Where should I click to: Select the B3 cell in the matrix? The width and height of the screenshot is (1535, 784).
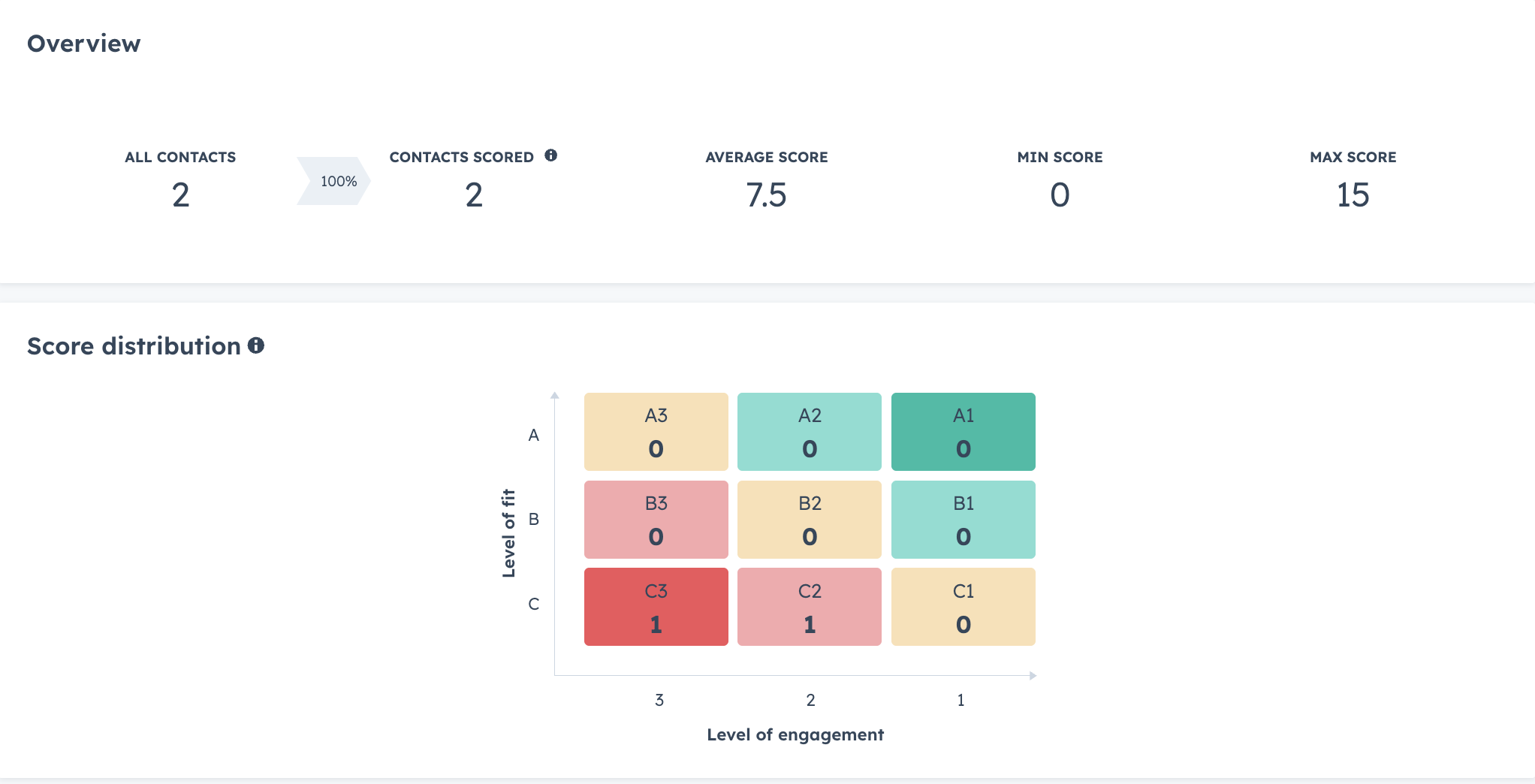(656, 519)
